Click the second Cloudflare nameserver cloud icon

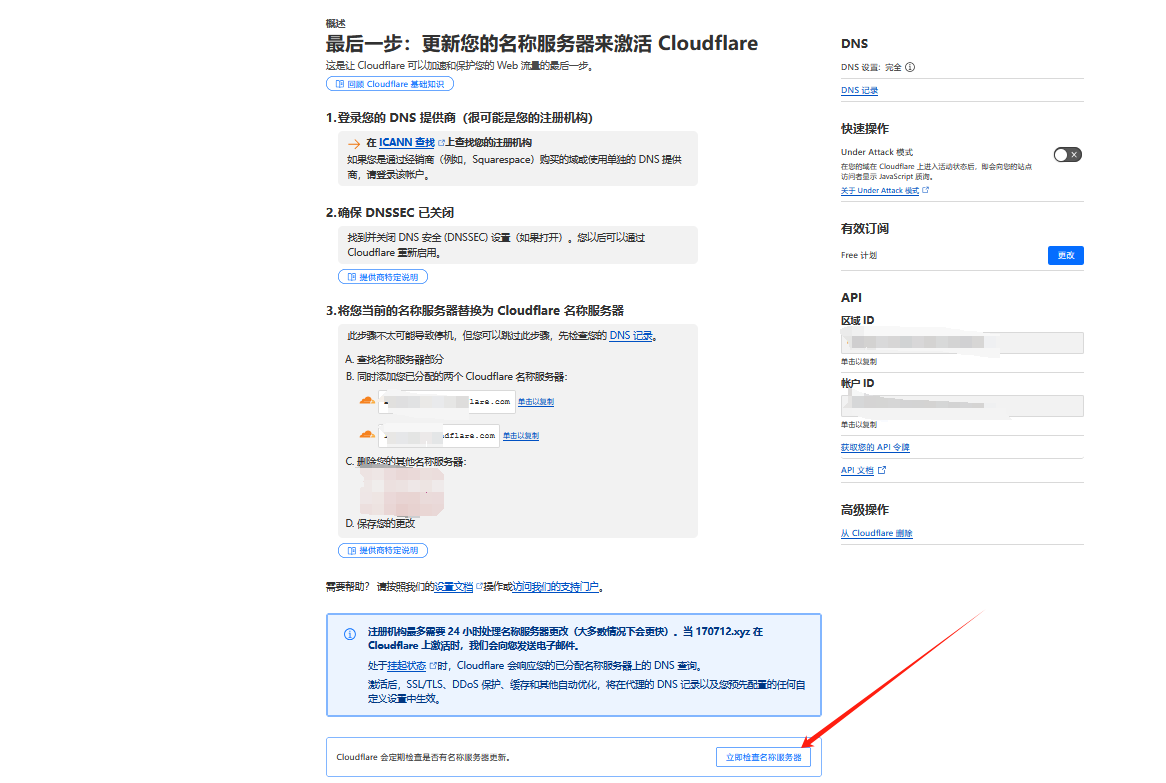(x=367, y=435)
